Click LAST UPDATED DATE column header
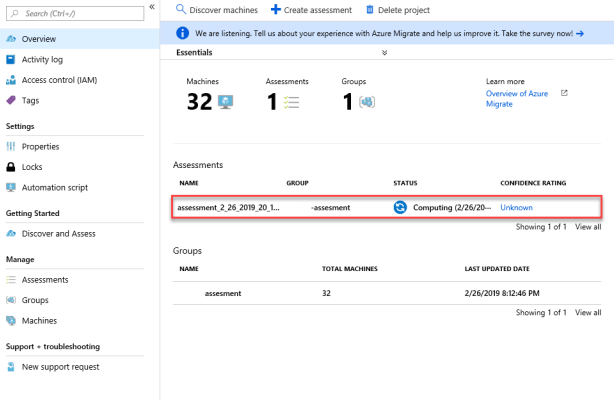 coord(497,269)
